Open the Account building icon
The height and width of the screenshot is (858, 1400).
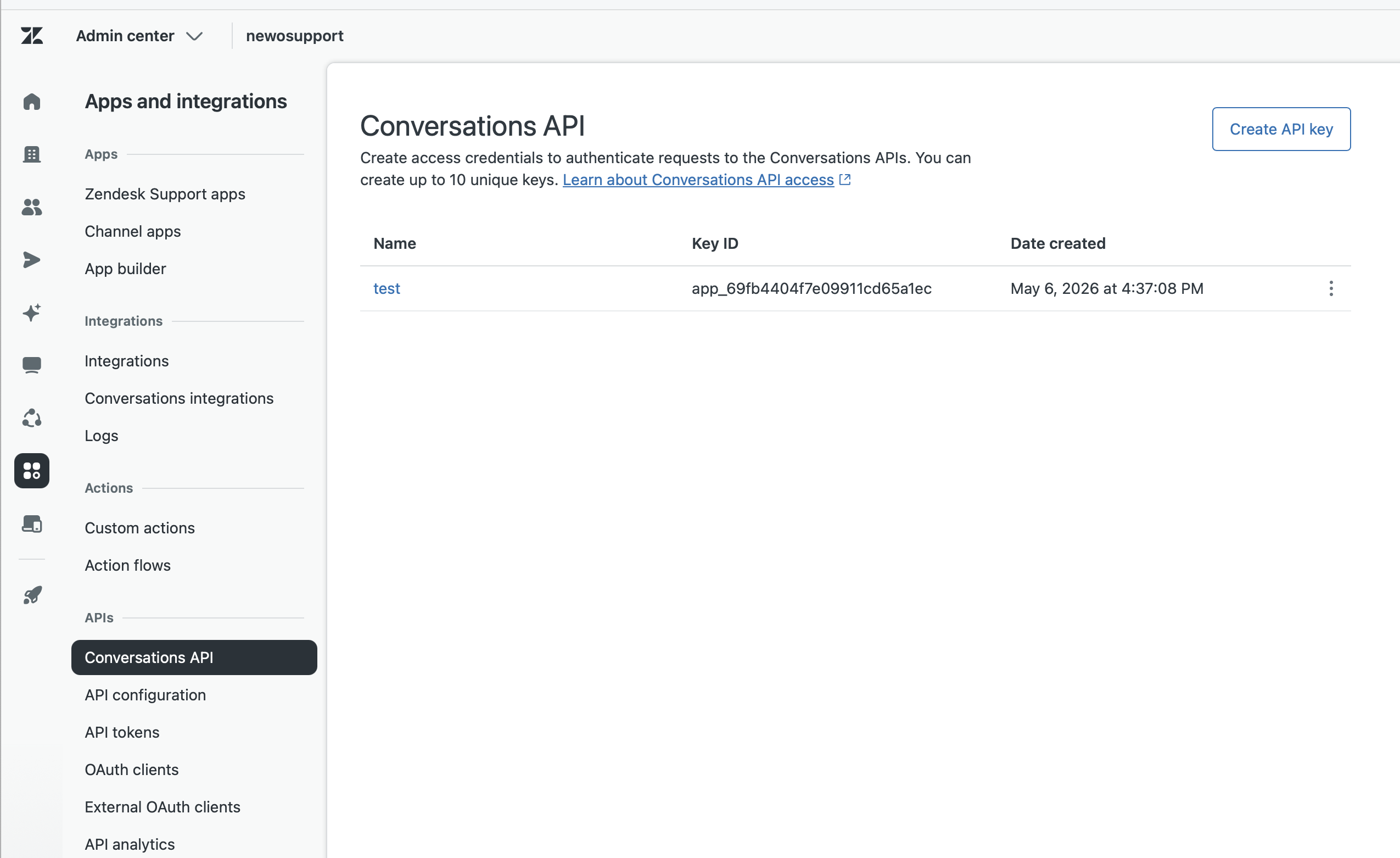point(32,154)
